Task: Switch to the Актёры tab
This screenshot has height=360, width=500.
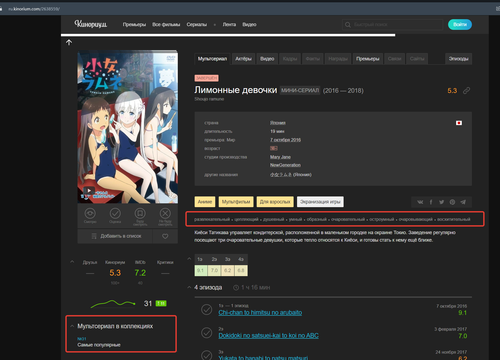Action: point(243,59)
